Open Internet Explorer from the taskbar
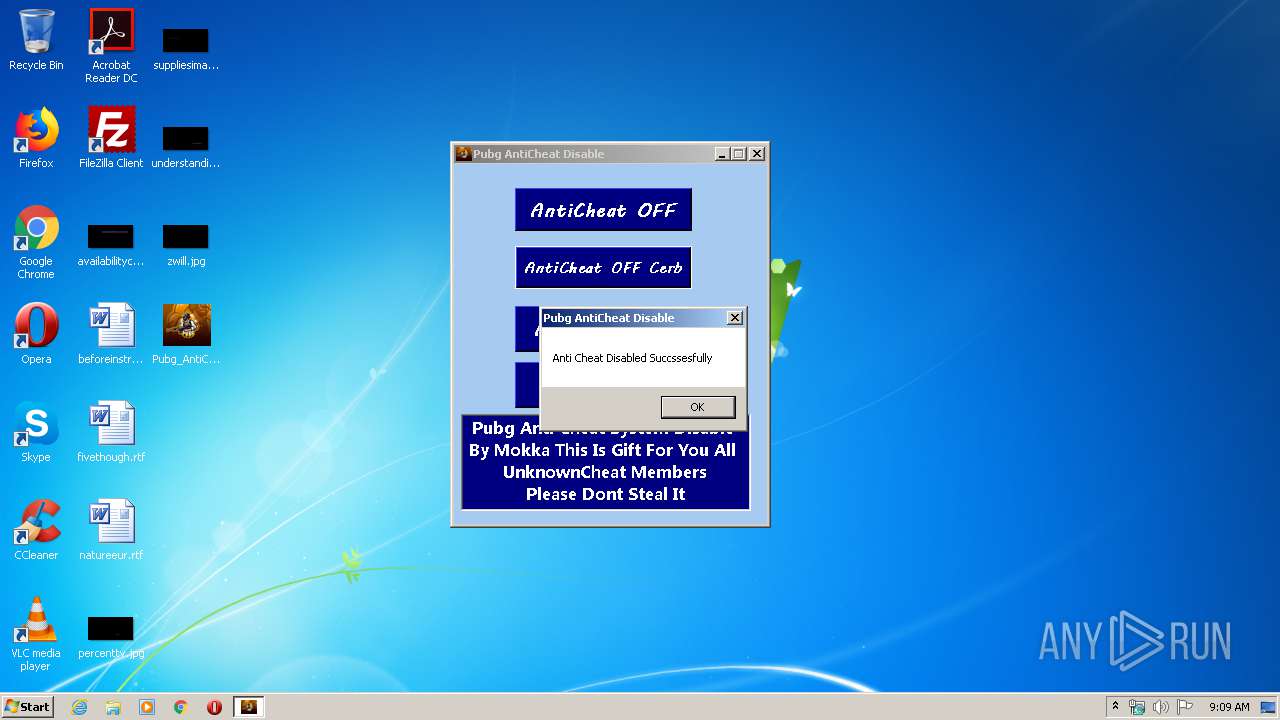The width and height of the screenshot is (1280, 720). [79, 707]
